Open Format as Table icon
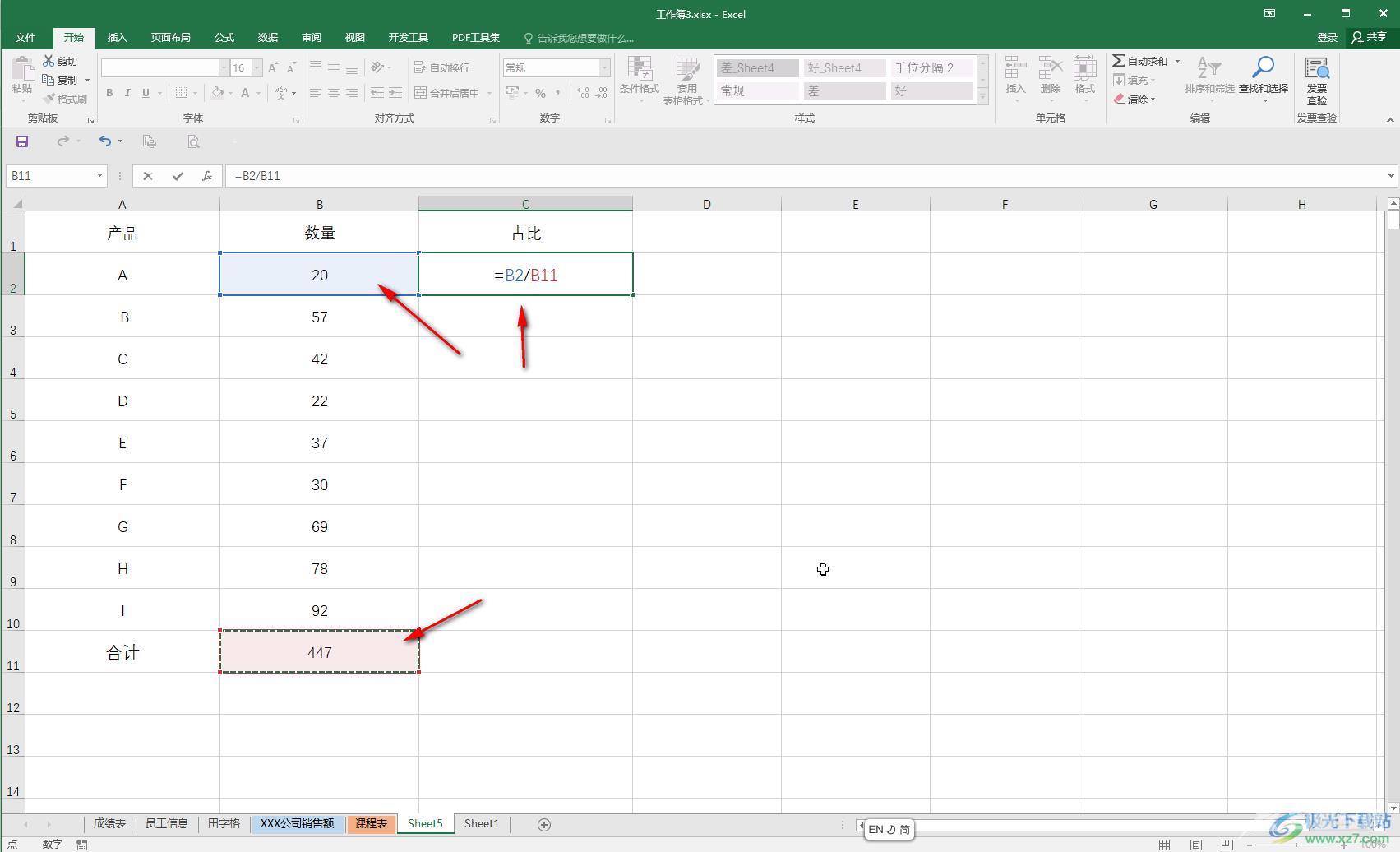 [687, 68]
